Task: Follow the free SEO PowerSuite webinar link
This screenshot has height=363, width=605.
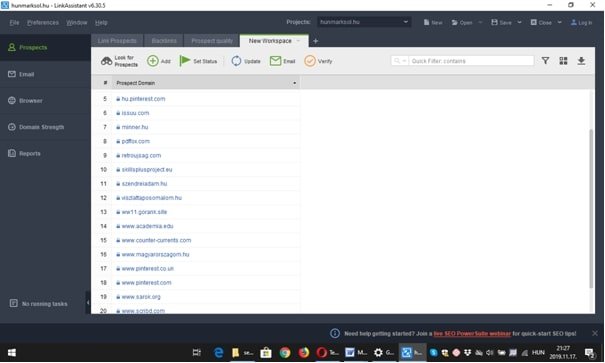Action: 472,333
